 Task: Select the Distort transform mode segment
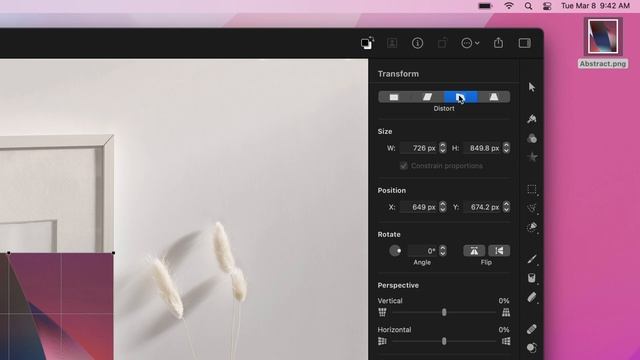click(460, 97)
